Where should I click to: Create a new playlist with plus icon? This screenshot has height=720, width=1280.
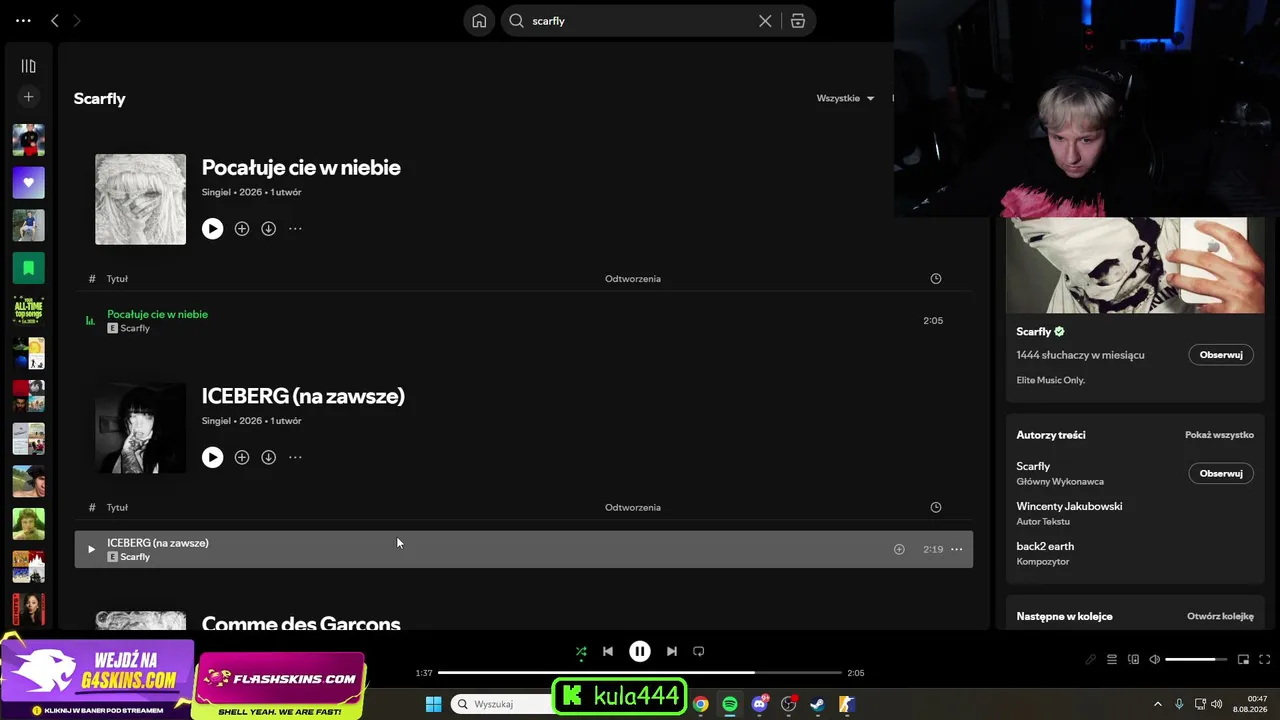tap(28, 97)
